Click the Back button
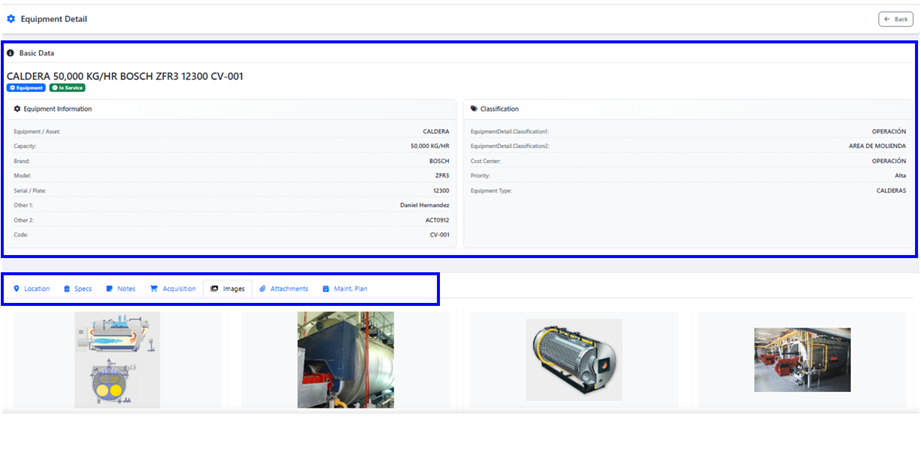The height and width of the screenshot is (454, 921). (x=896, y=19)
